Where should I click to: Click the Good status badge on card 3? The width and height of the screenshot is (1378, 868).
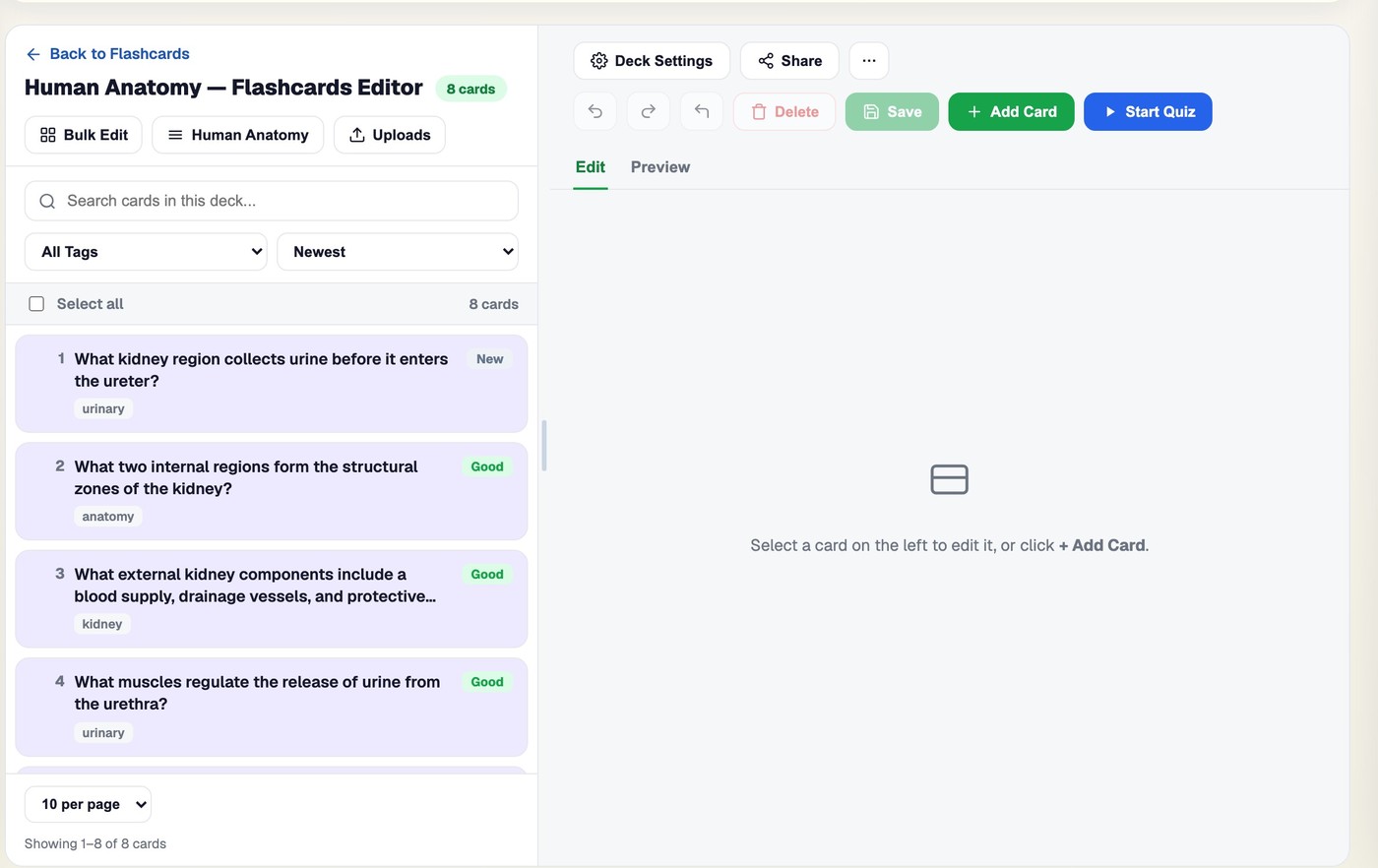tap(487, 574)
